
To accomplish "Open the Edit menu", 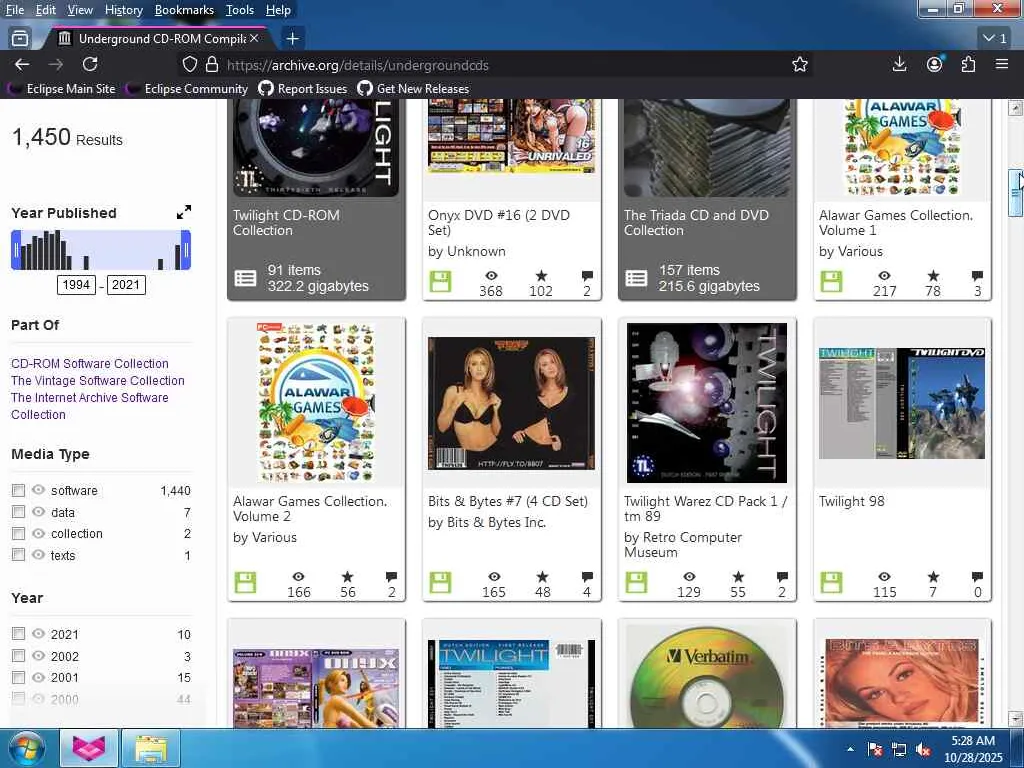I will 46,10.
